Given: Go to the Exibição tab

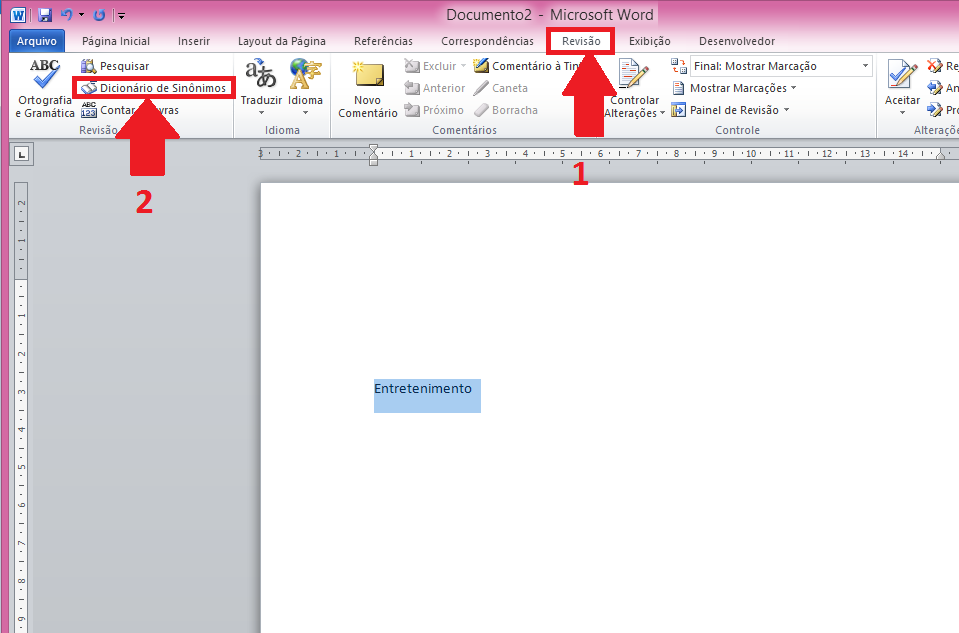Looking at the screenshot, I should click(649, 41).
